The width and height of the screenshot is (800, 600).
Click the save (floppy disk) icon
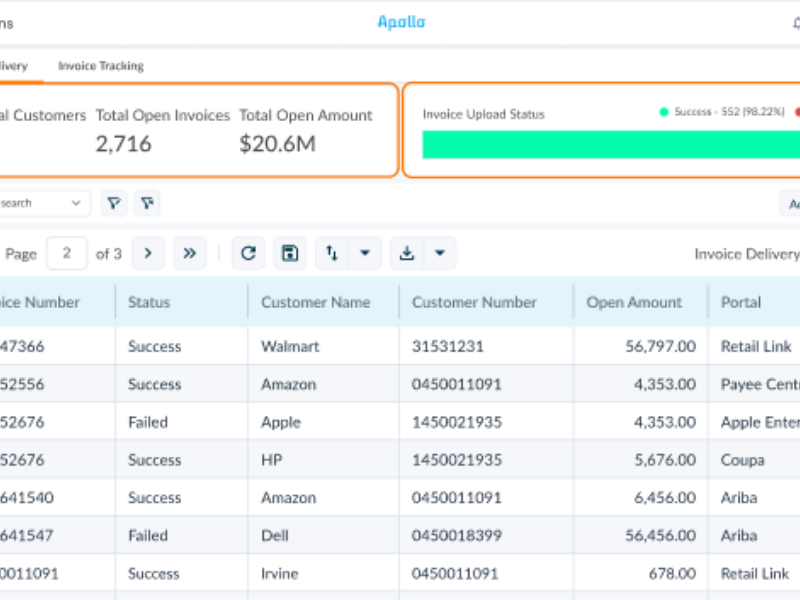pyautogui.click(x=290, y=254)
